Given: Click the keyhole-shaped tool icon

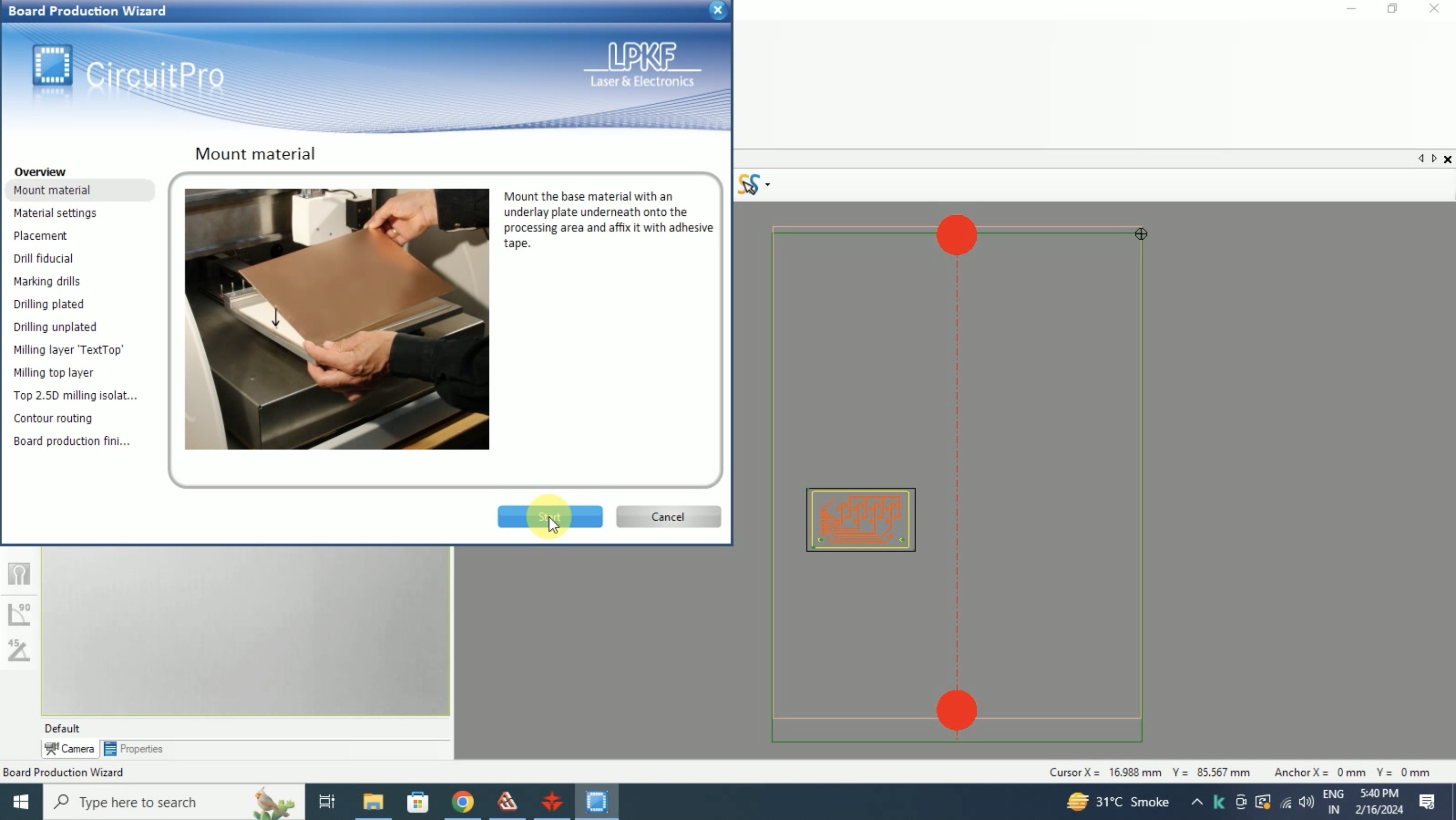Looking at the screenshot, I should (x=19, y=574).
